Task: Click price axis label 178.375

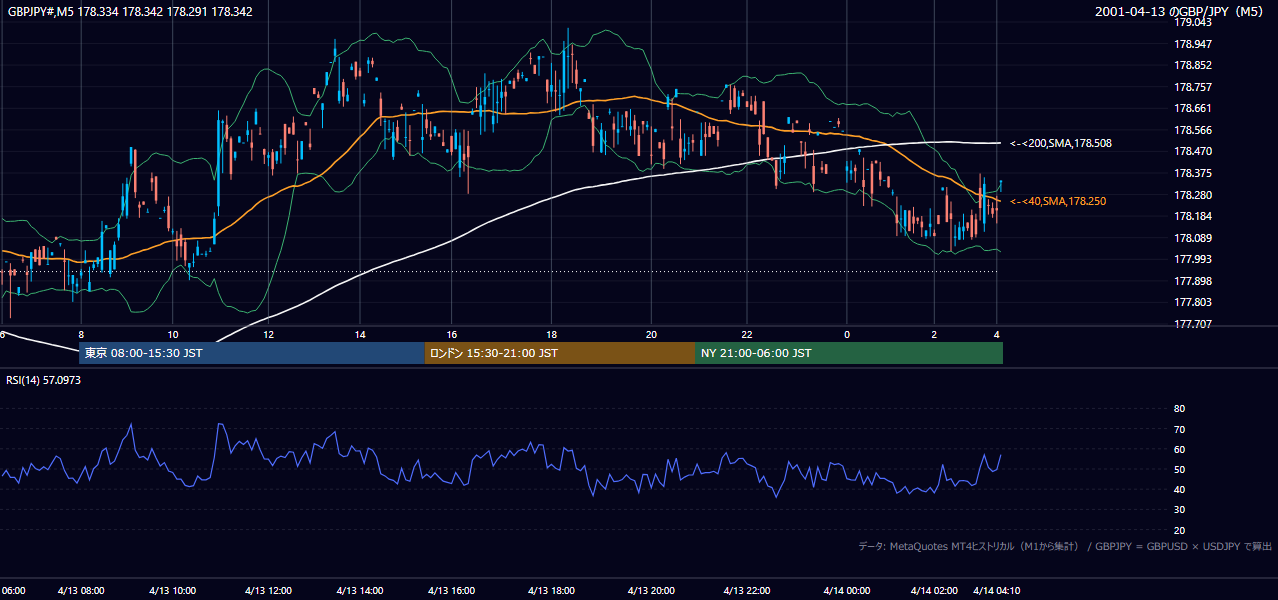Action: pos(1193,173)
